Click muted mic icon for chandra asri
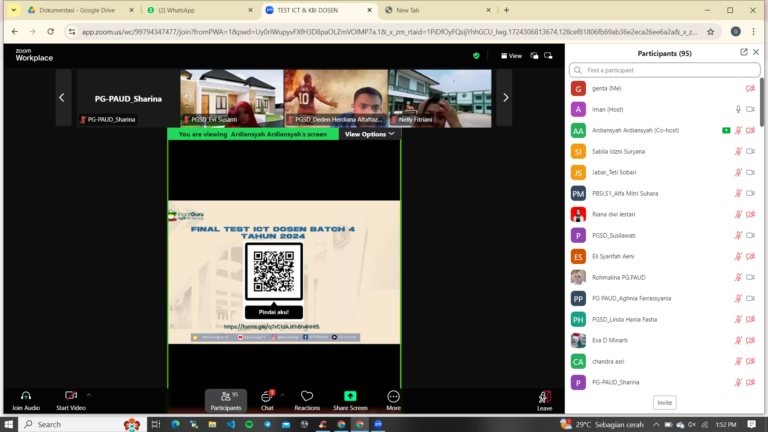 coord(738,361)
